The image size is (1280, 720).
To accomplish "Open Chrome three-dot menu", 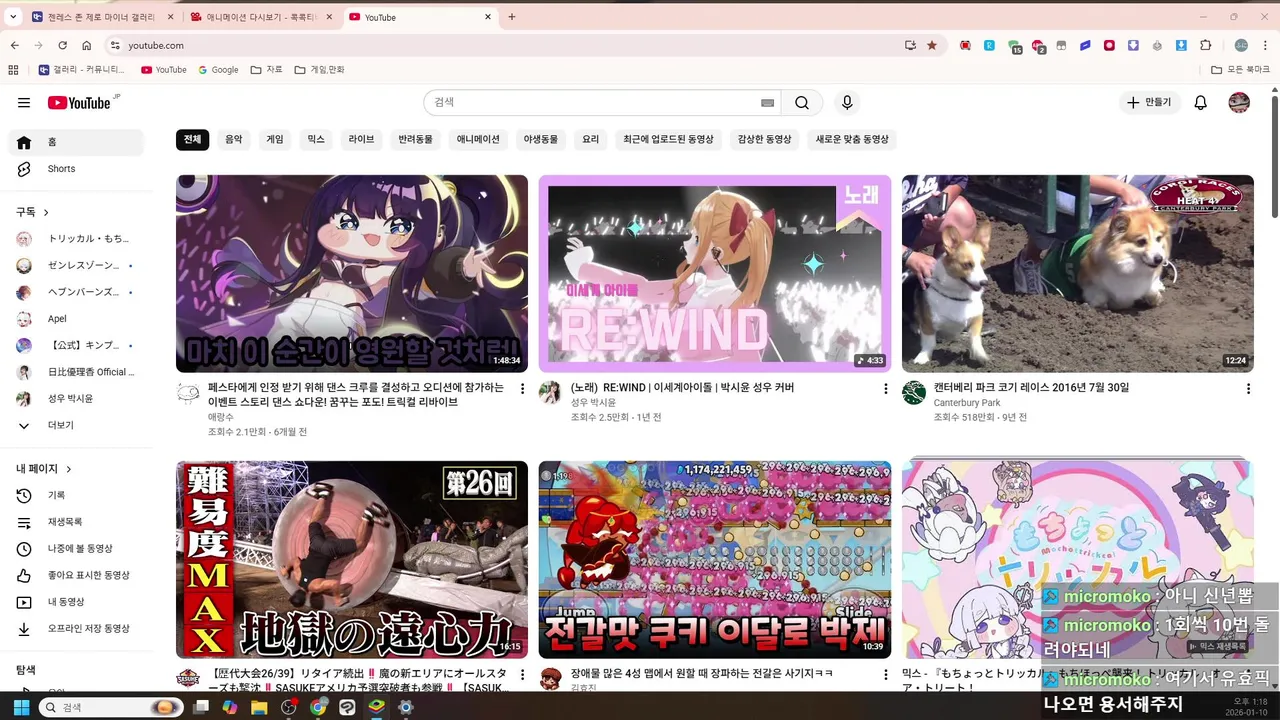I will tap(1265, 45).
